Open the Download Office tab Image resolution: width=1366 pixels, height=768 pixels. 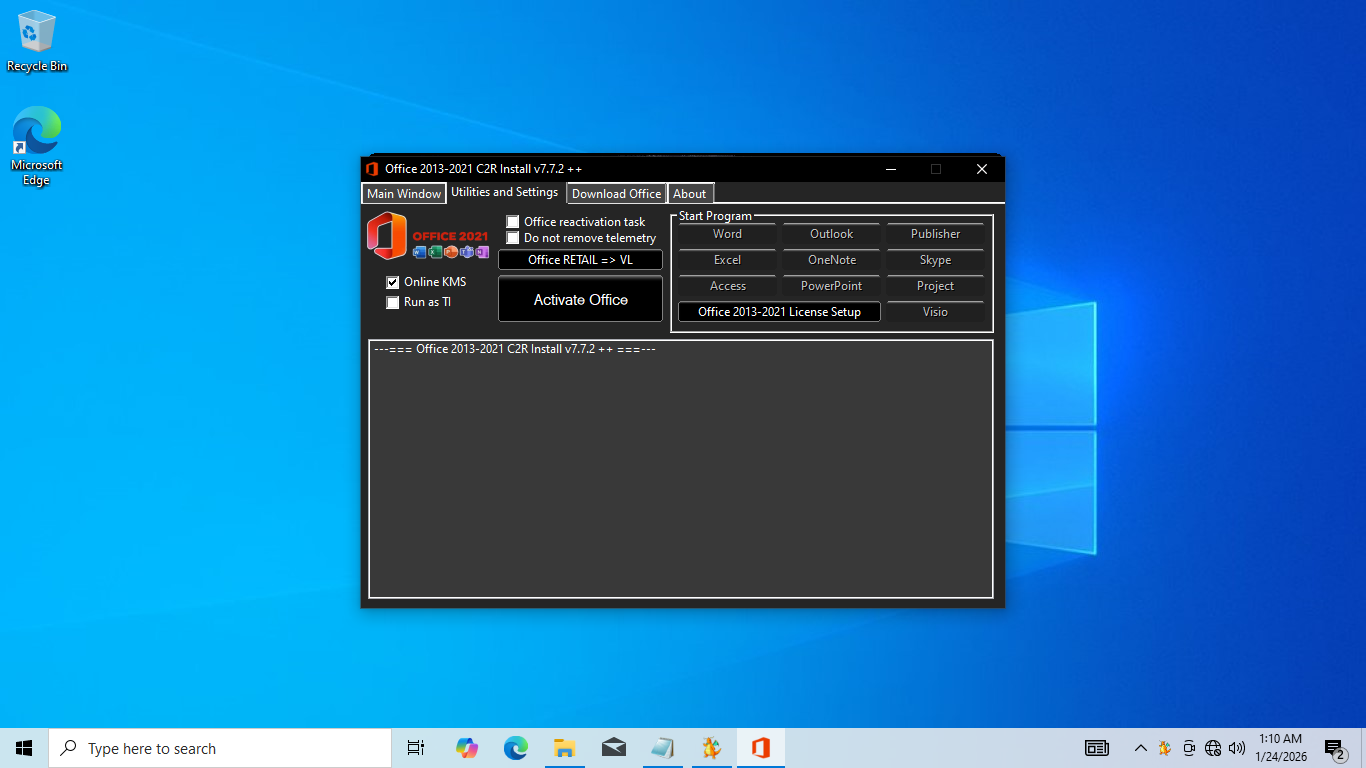click(x=616, y=194)
